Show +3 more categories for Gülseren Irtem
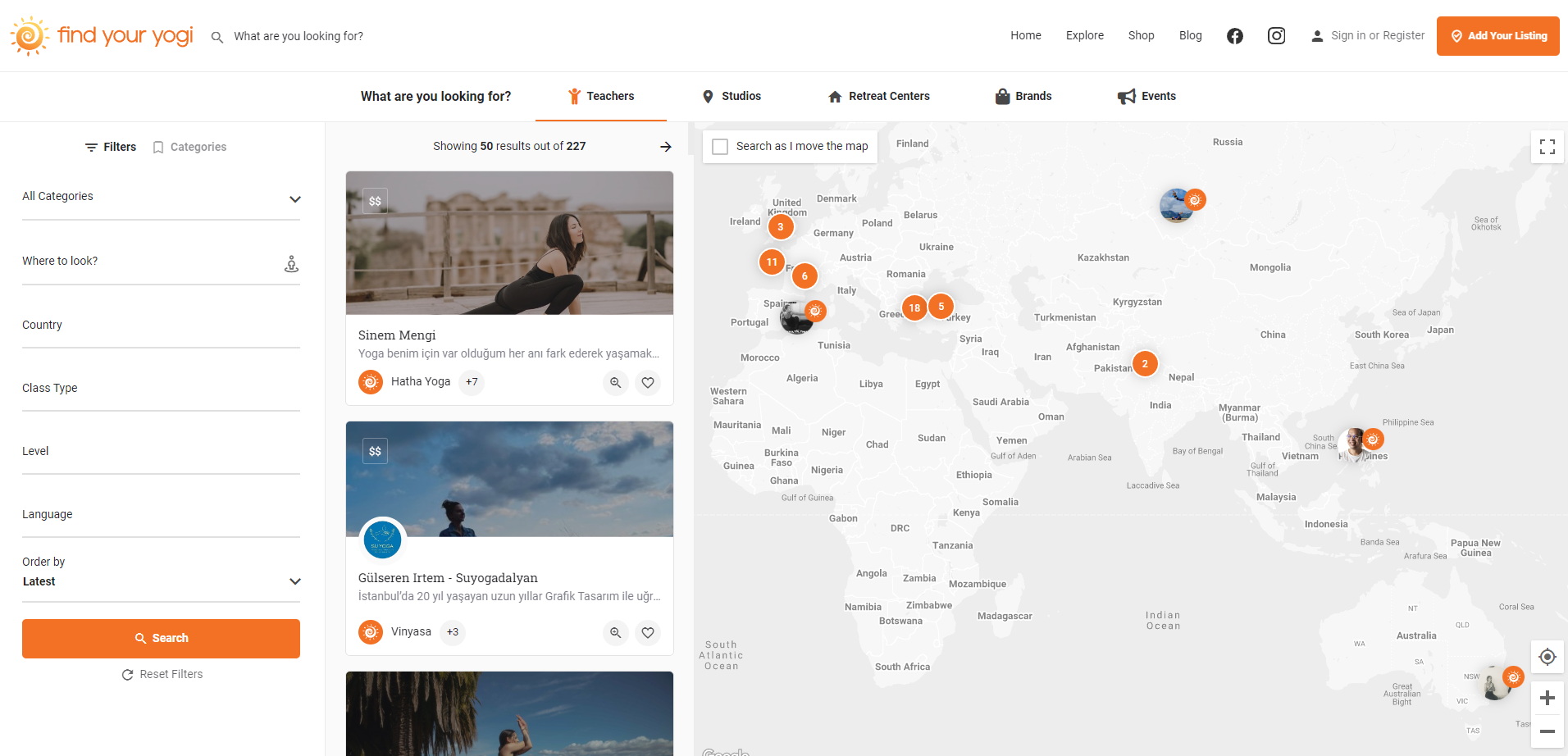Viewport: 1568px width, 756px height. coord(453,632)
